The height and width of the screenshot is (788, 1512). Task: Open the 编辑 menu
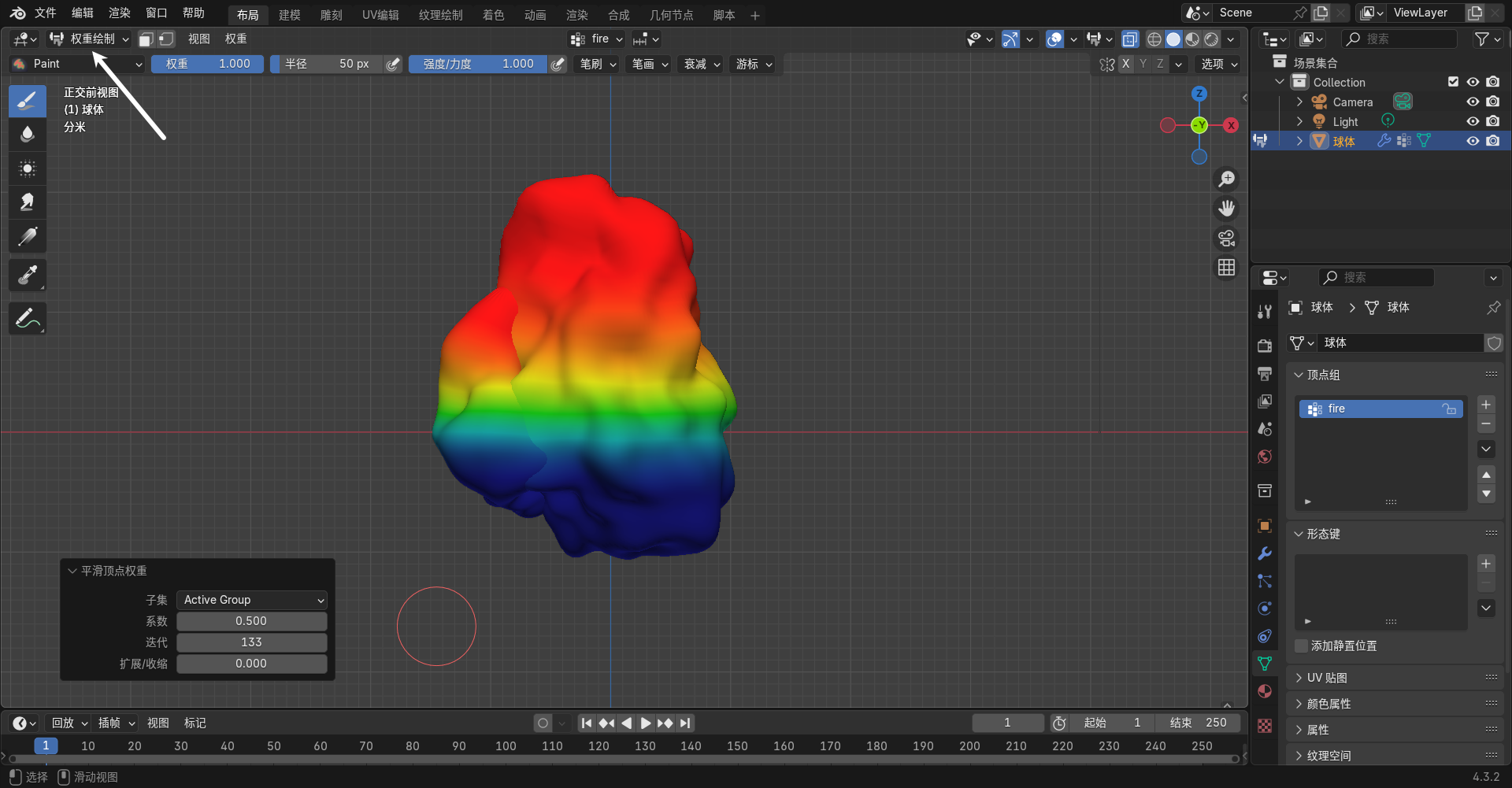(x=82, y=13)
